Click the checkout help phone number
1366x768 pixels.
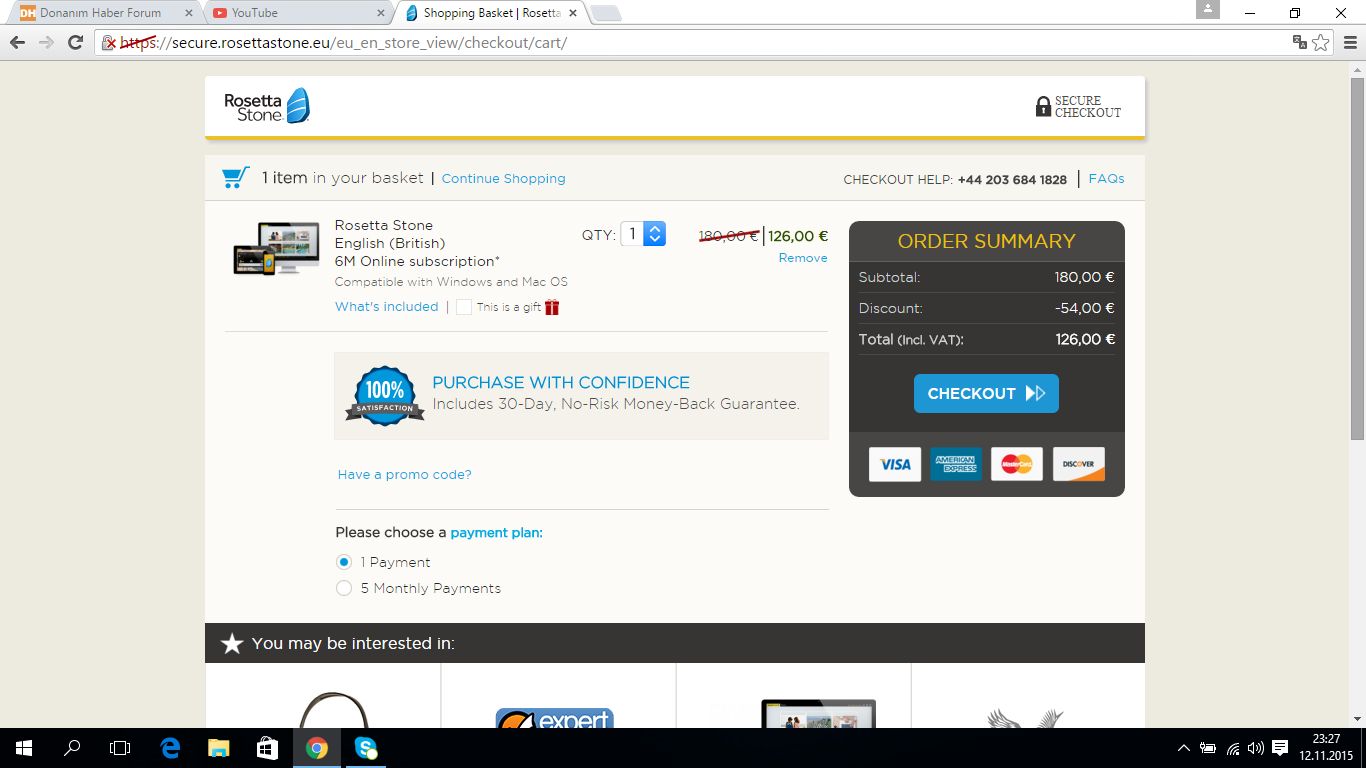(x=1012, y=179)
